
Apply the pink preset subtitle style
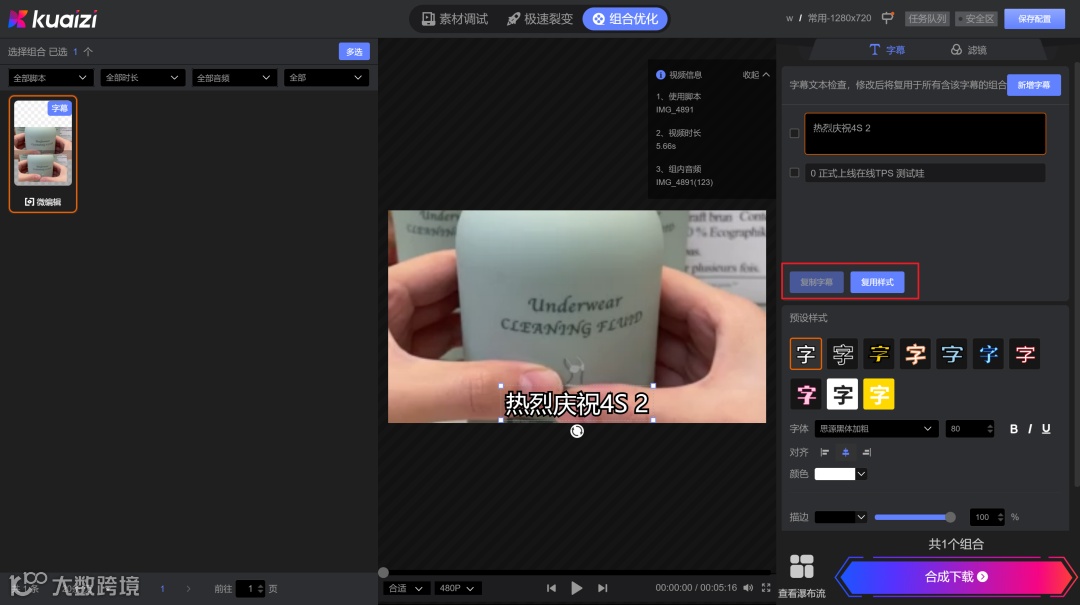point(806,395)
